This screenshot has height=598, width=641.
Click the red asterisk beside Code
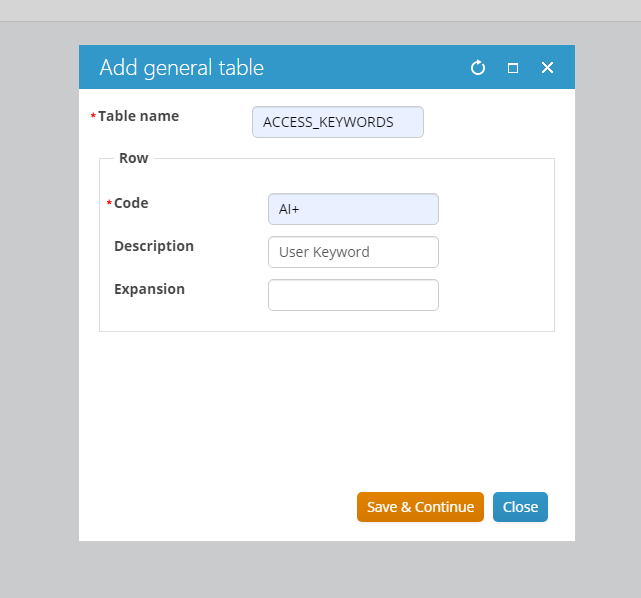click(110, 204)
